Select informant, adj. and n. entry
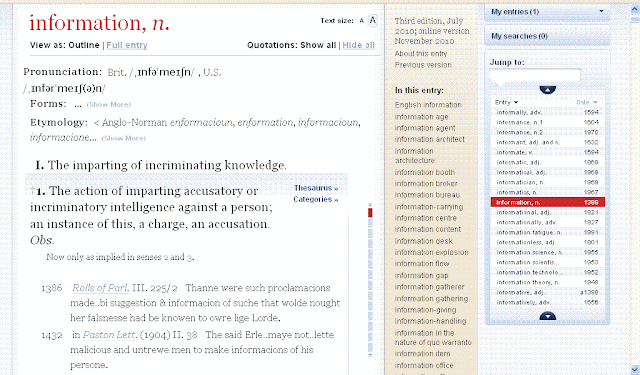The image size is (640, 375). click(x=547, y=142)
